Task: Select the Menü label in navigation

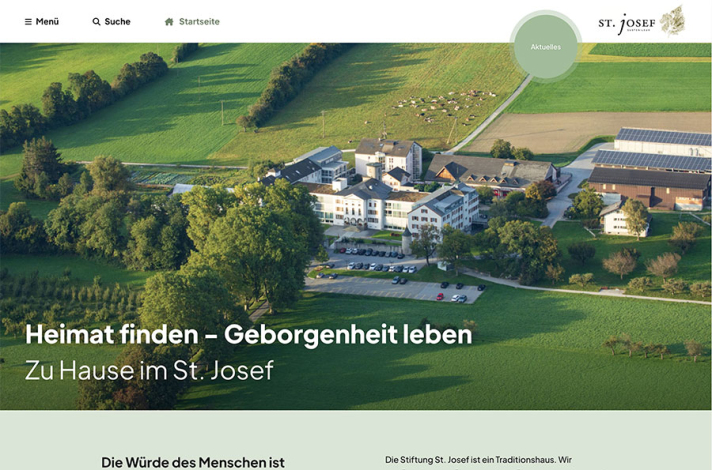Action: coord(47,22)
